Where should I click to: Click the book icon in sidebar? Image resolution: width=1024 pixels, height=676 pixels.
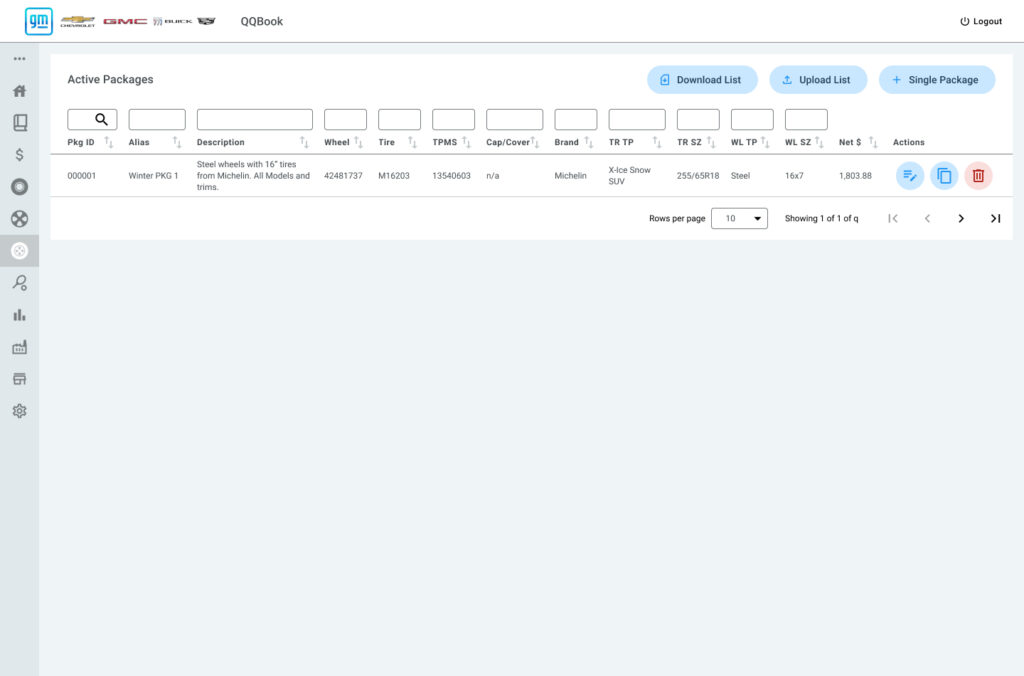pyautogui.click(x=19, y=123)
